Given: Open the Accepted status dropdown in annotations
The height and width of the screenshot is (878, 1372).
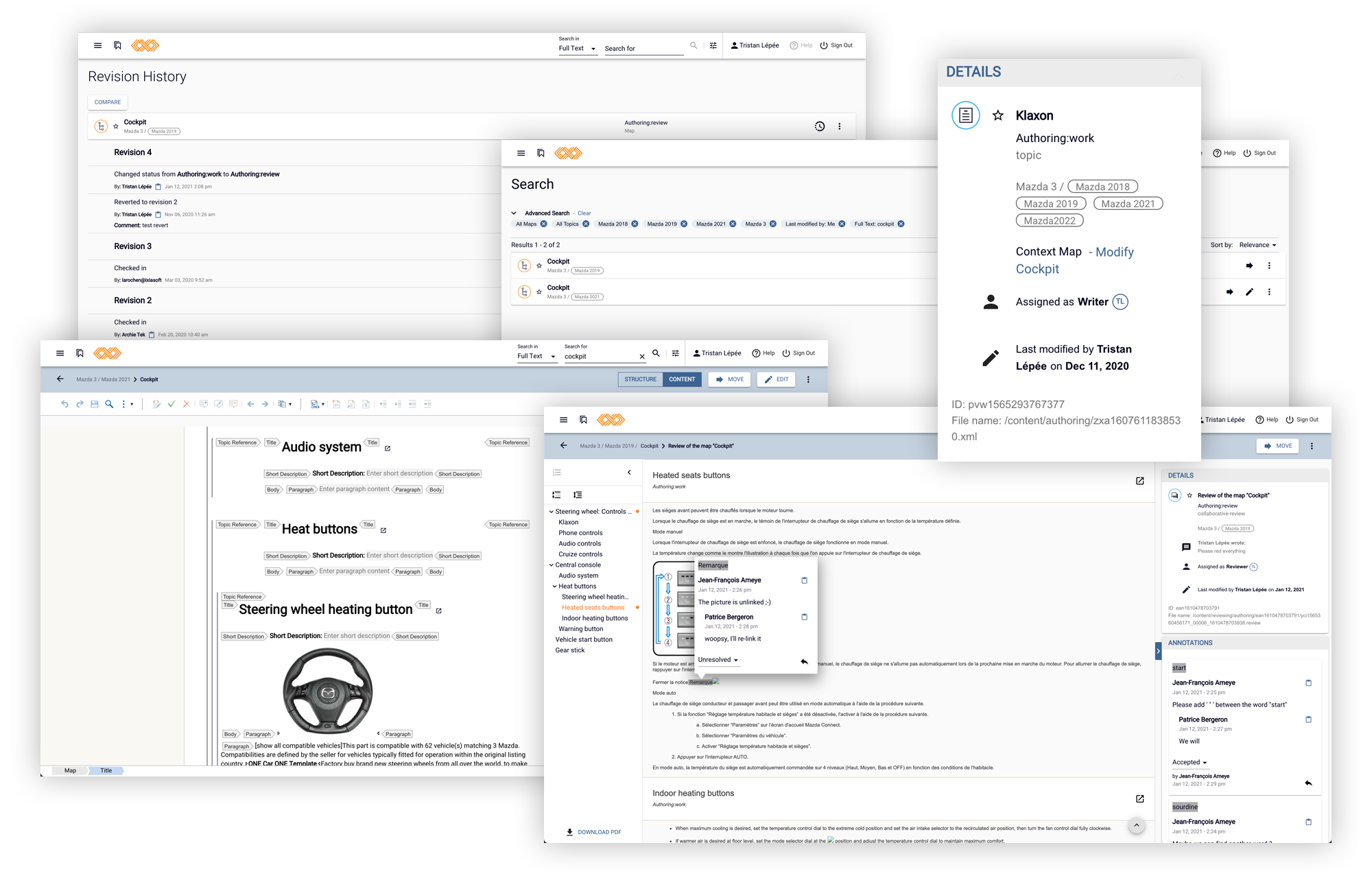Looking at the screenshot, I should (1190, 762).
